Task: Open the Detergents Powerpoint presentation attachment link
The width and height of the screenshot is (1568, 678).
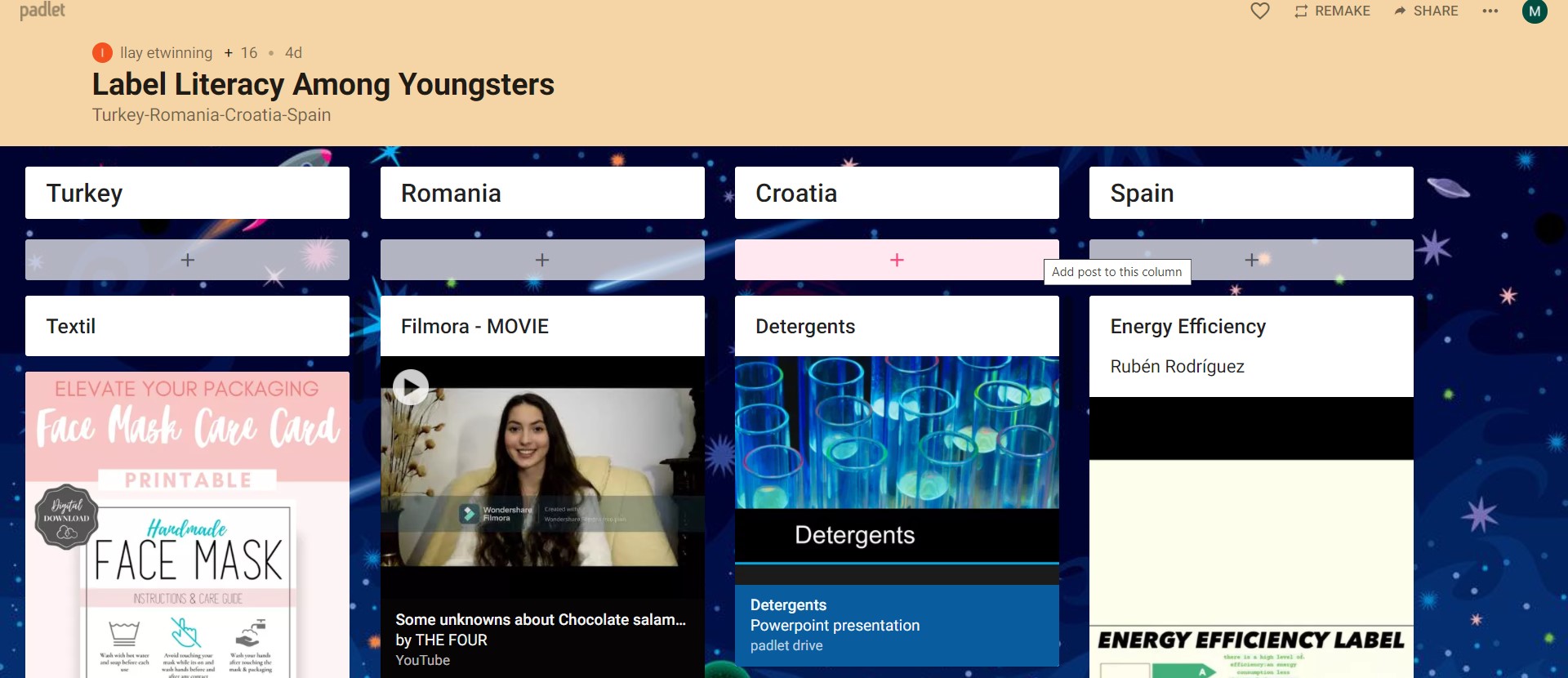Action: point(897,625)
